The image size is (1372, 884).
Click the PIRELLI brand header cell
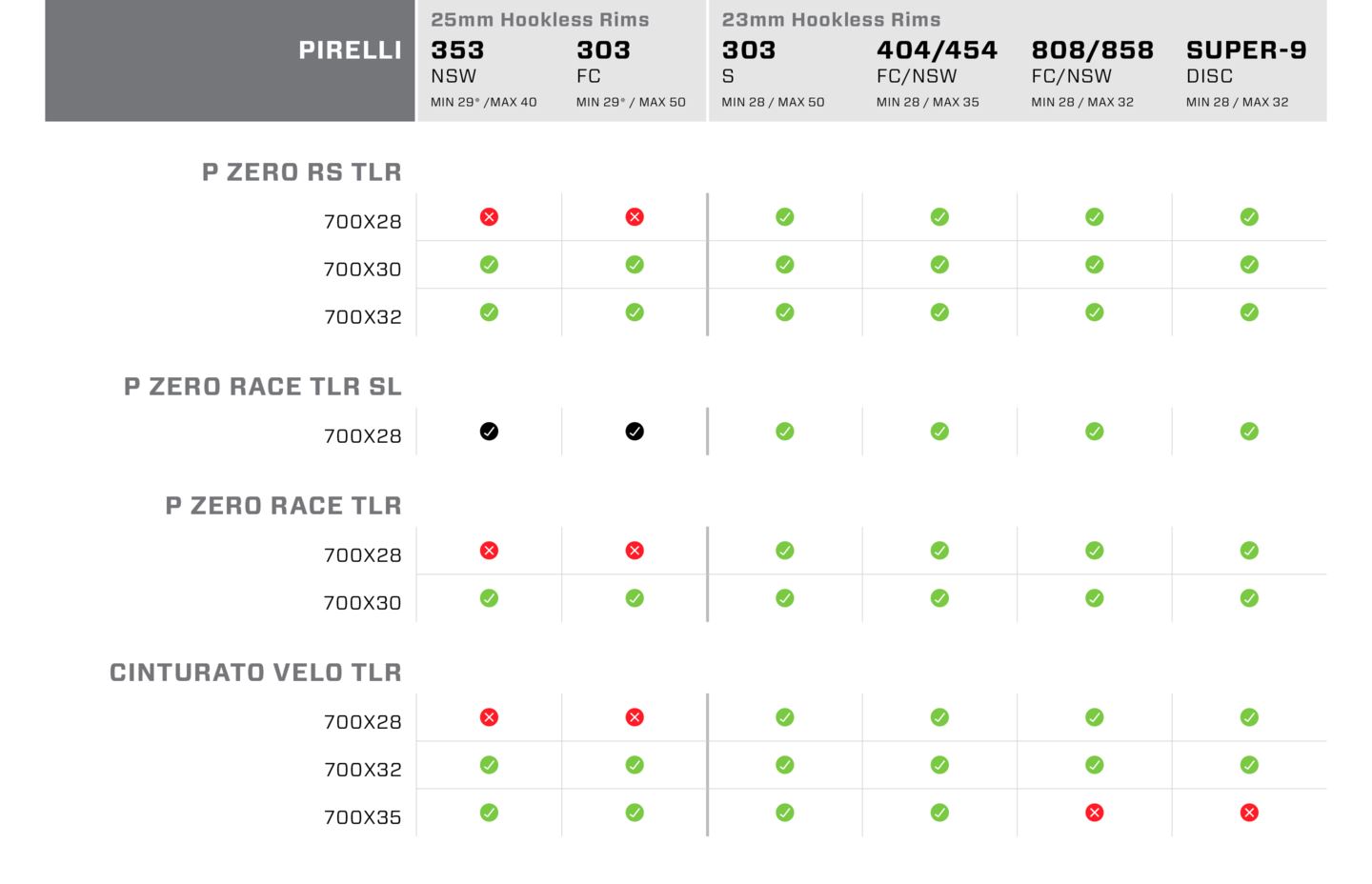tap(350, 50)
